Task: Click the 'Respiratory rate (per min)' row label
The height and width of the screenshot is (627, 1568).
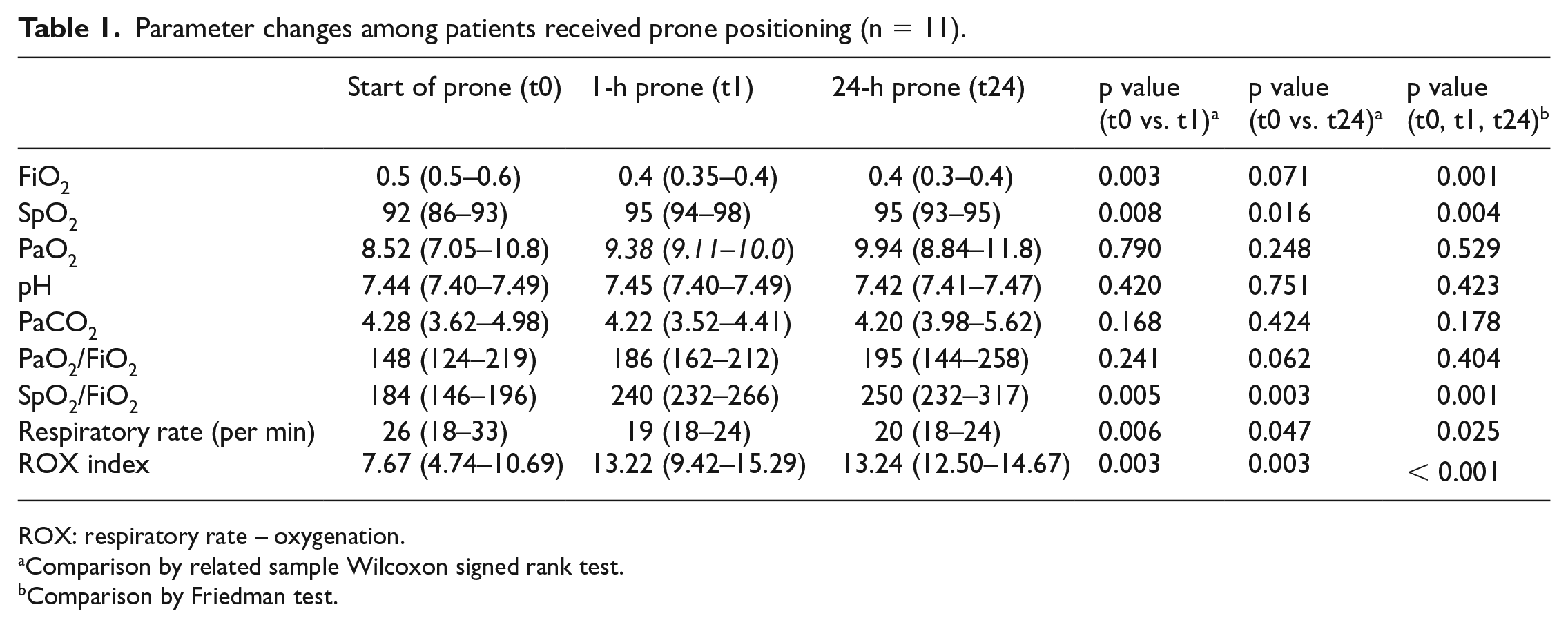Action: (166, 432)
